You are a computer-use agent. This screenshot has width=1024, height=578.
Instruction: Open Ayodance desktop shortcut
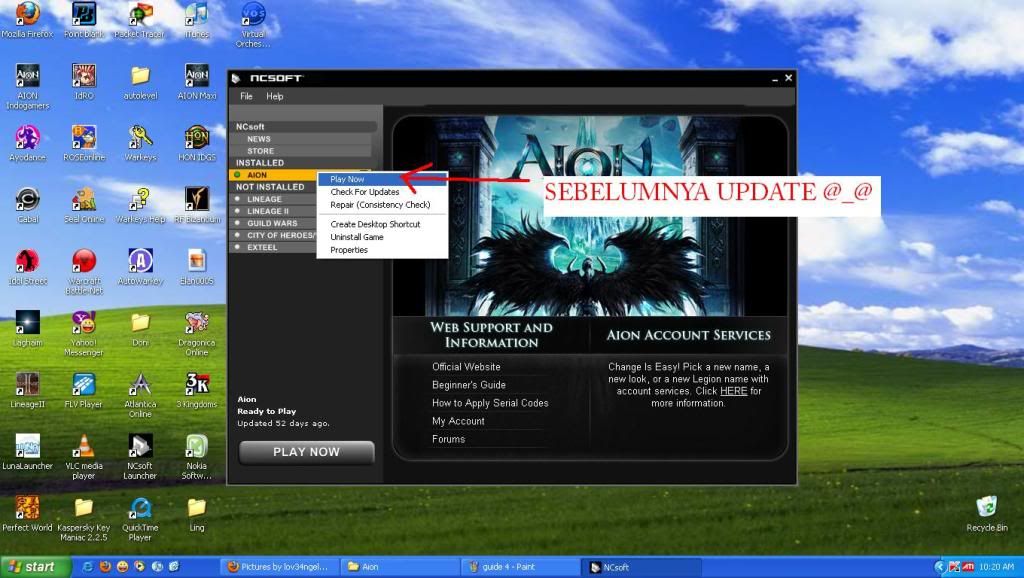tap(27, 142)
